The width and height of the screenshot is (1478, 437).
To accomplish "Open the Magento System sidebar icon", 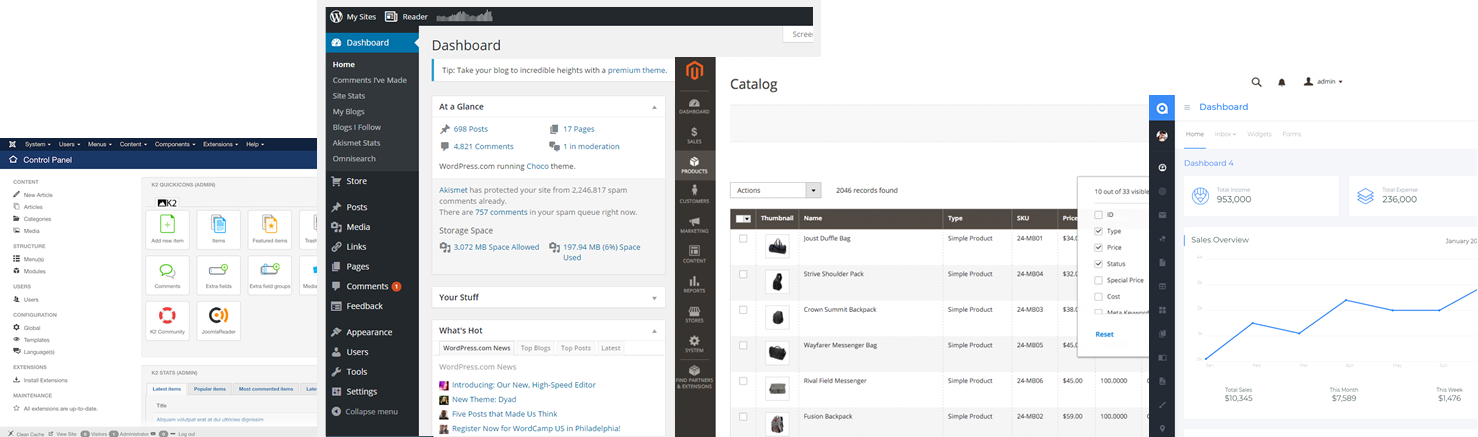I will tap(694, 344).
